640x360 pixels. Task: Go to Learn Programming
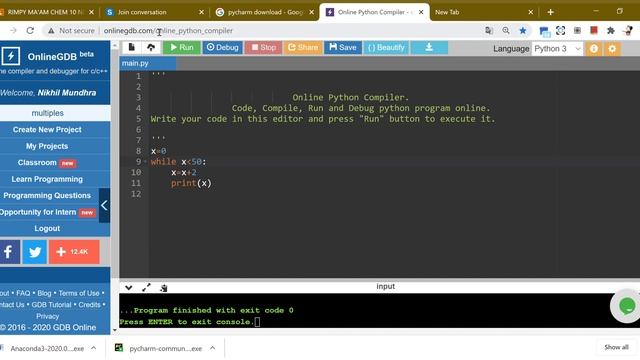(47, 179)
